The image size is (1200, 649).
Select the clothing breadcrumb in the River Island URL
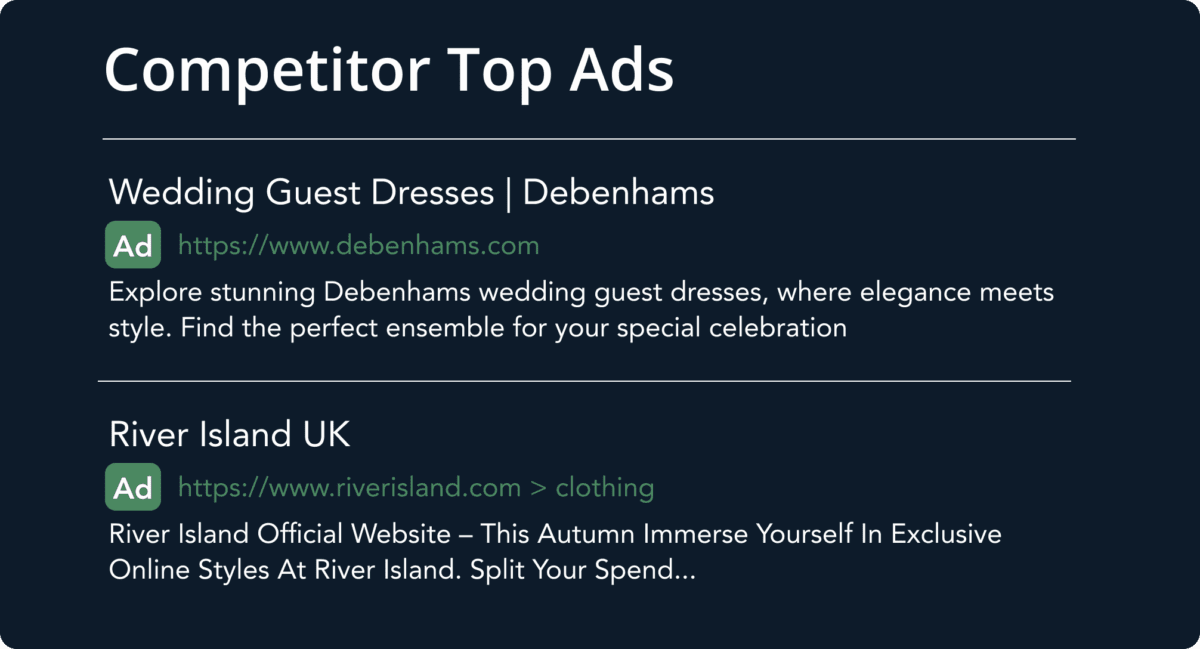coord(604,488)
